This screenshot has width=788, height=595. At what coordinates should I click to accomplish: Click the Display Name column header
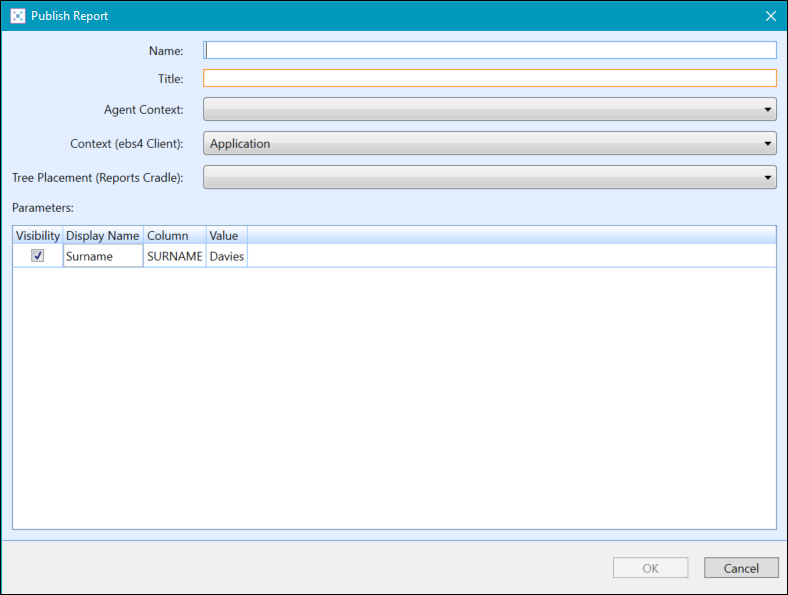(x=103, y=236)
